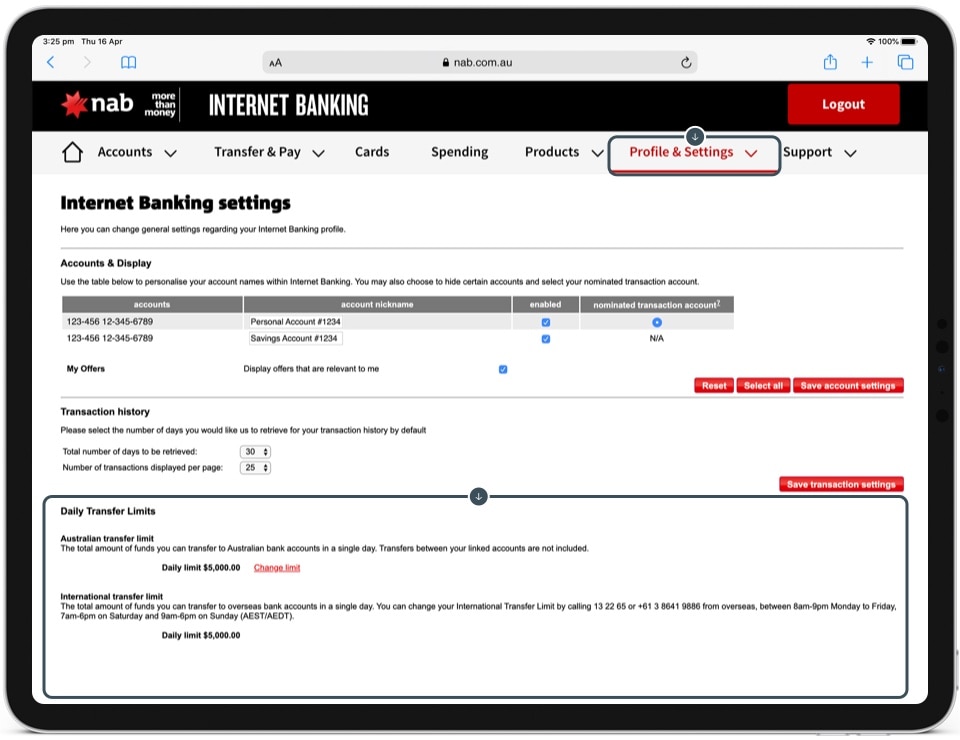
Task: Tap the page reload icon
Action: (686, 62)
